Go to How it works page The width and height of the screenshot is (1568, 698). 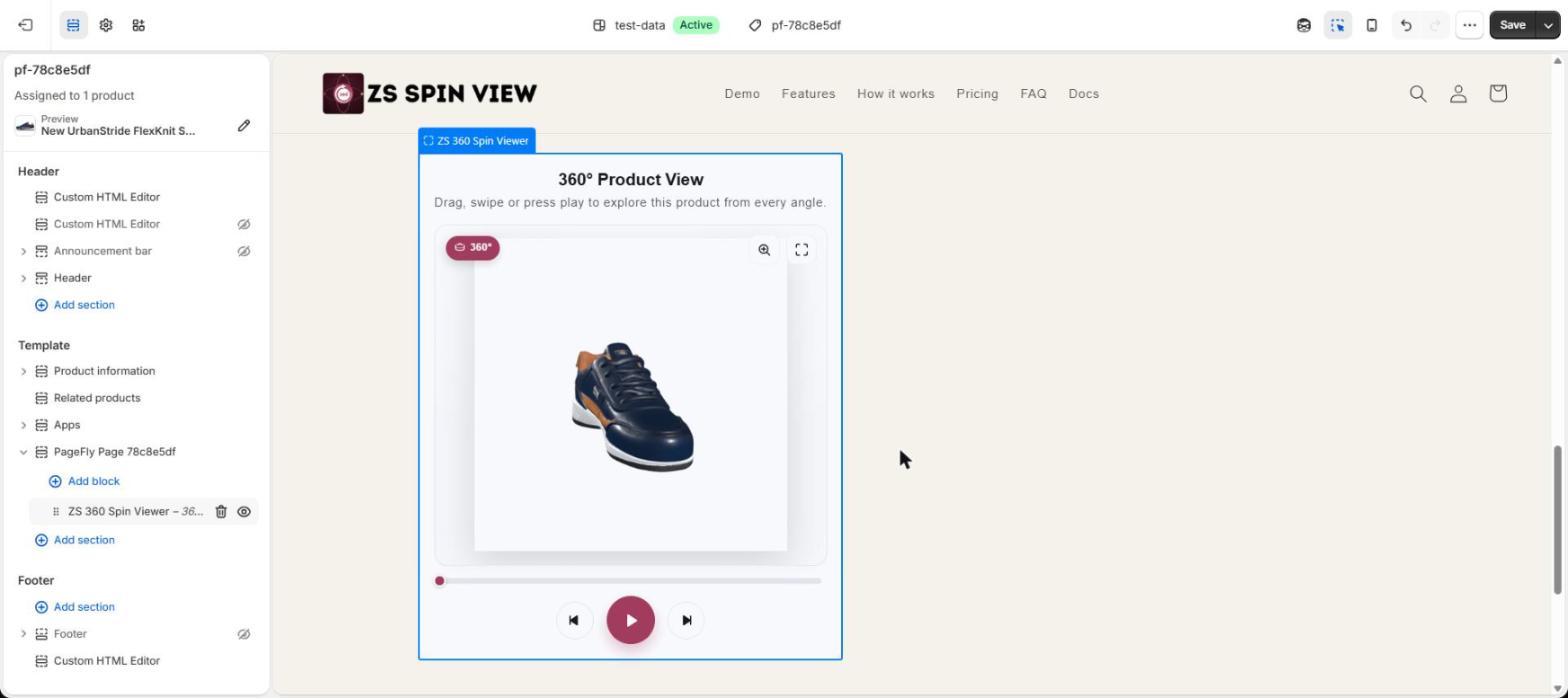point(896,93)
